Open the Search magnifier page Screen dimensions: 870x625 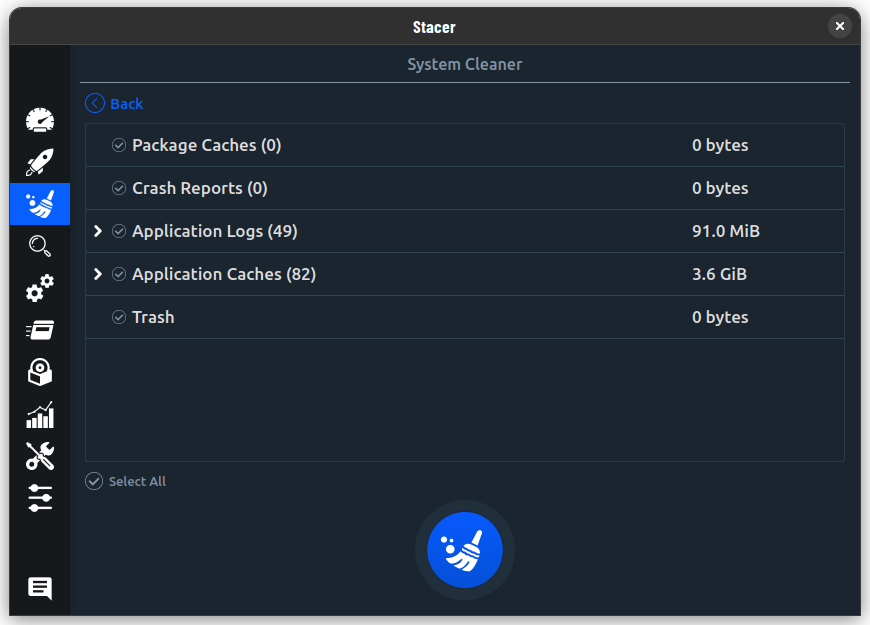[40, 246]
